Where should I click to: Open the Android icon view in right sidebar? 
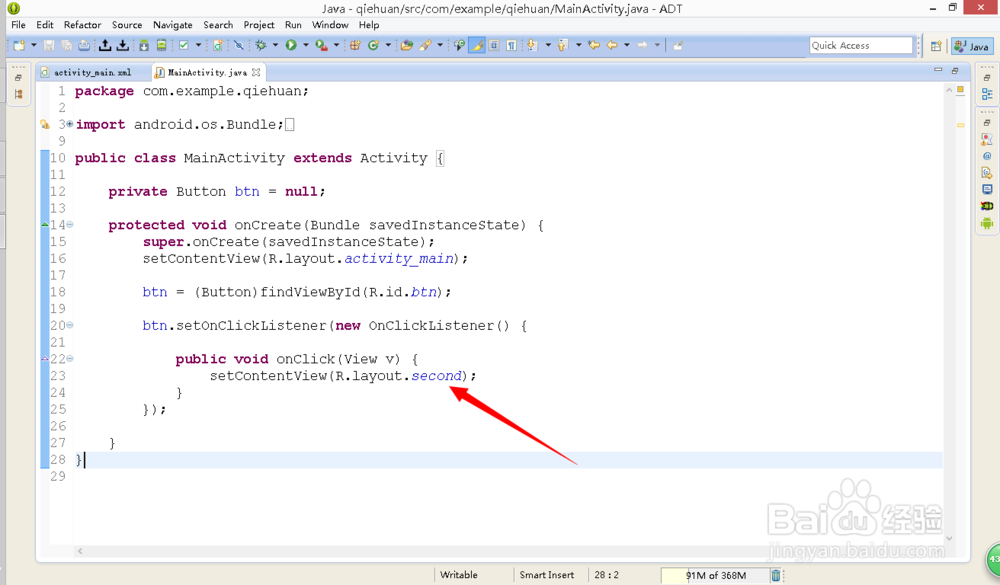(x=987, y=223)
